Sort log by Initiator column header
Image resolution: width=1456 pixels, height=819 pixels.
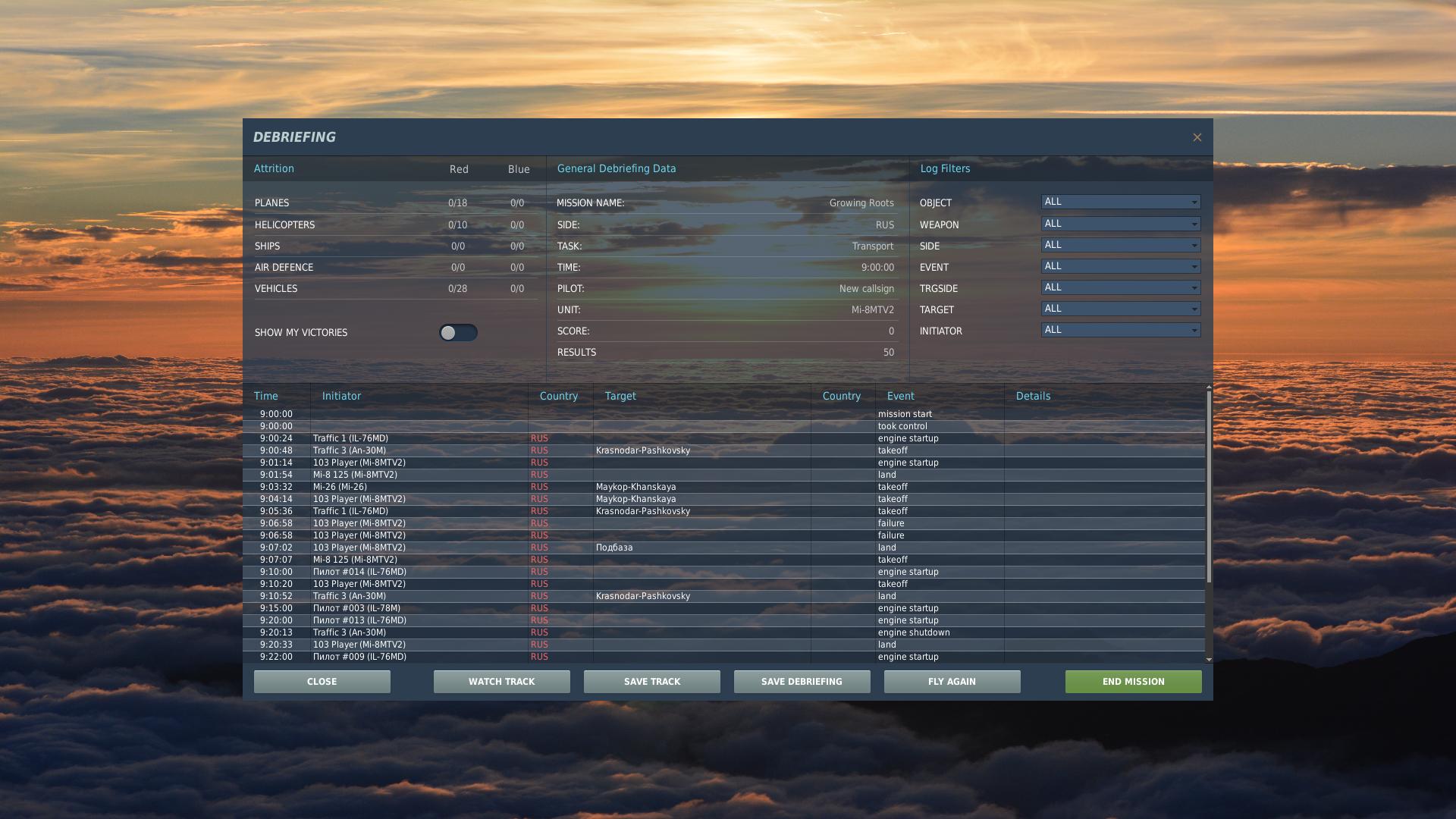[x=341, y=396]
